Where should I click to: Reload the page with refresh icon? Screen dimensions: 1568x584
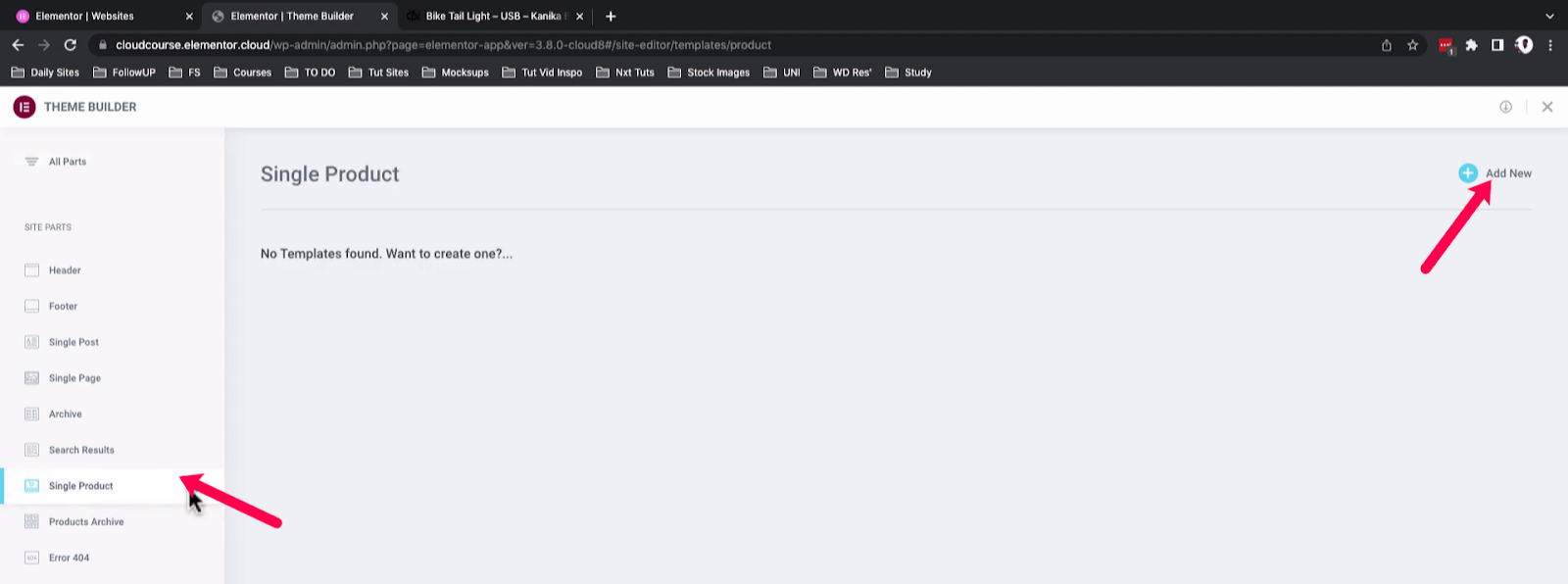click(x=71, y=45)
